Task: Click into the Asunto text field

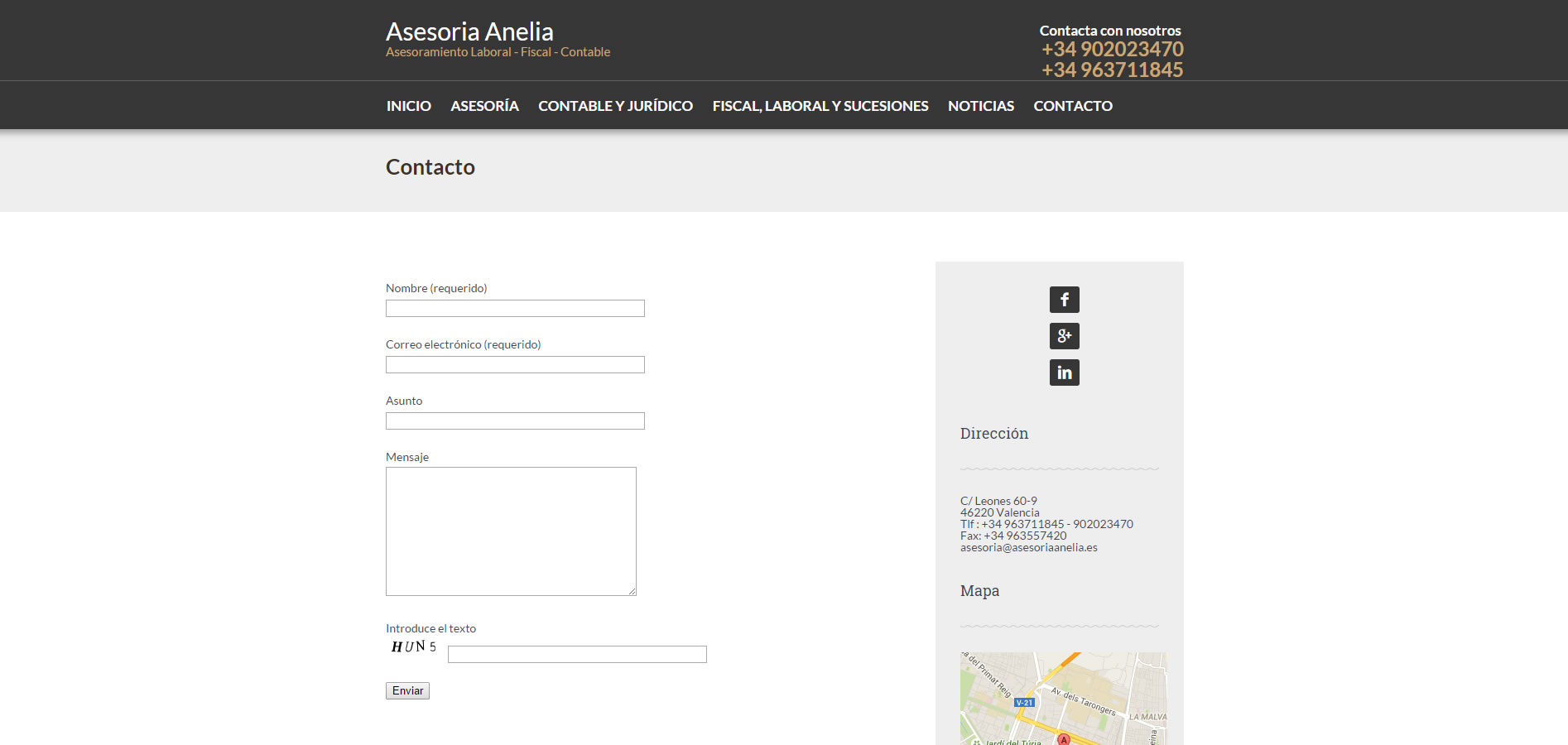Action: click(x=515, y=421)
